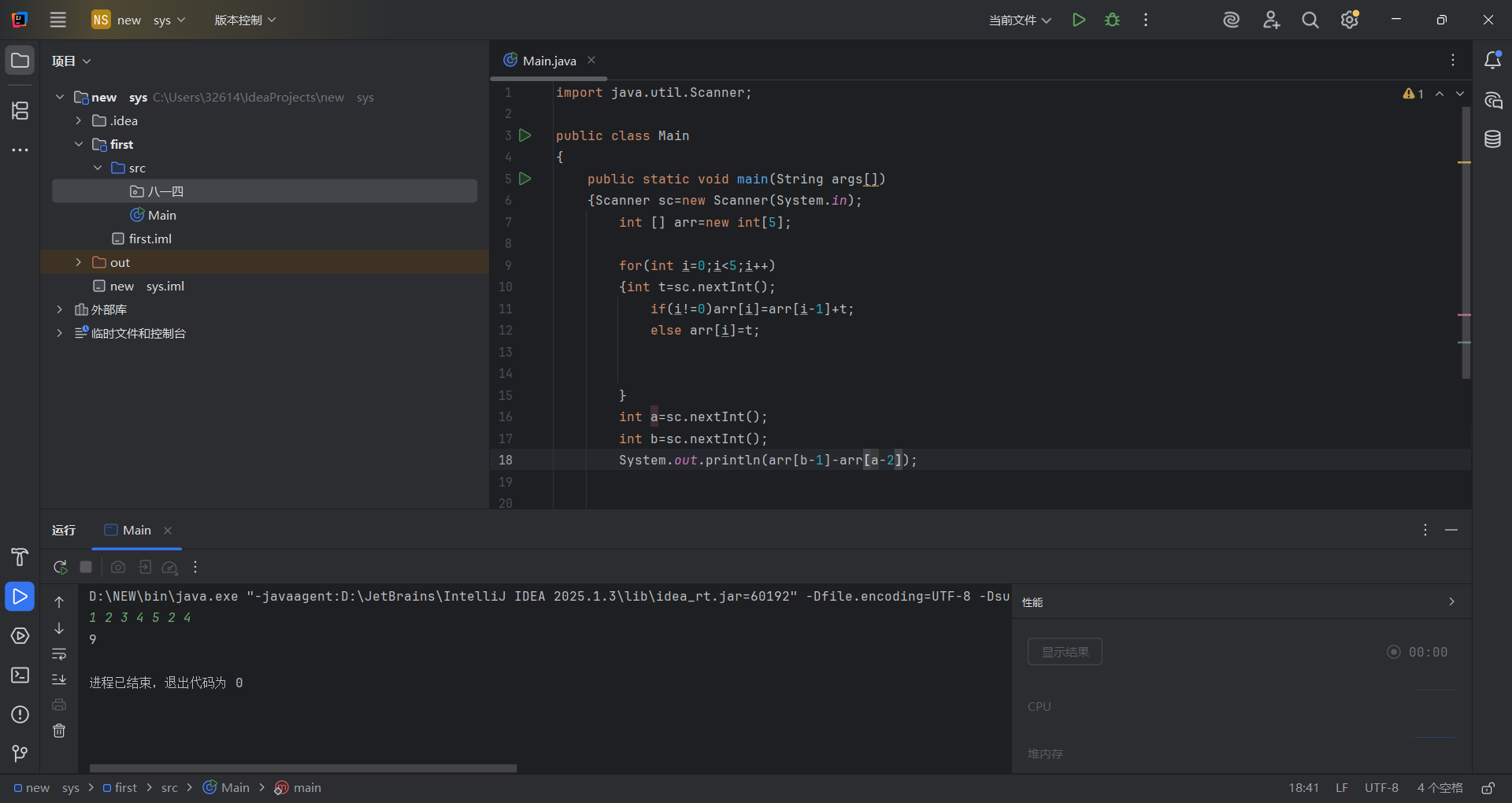
Task: Open the version control dropdown
Action: pos(245,20)
